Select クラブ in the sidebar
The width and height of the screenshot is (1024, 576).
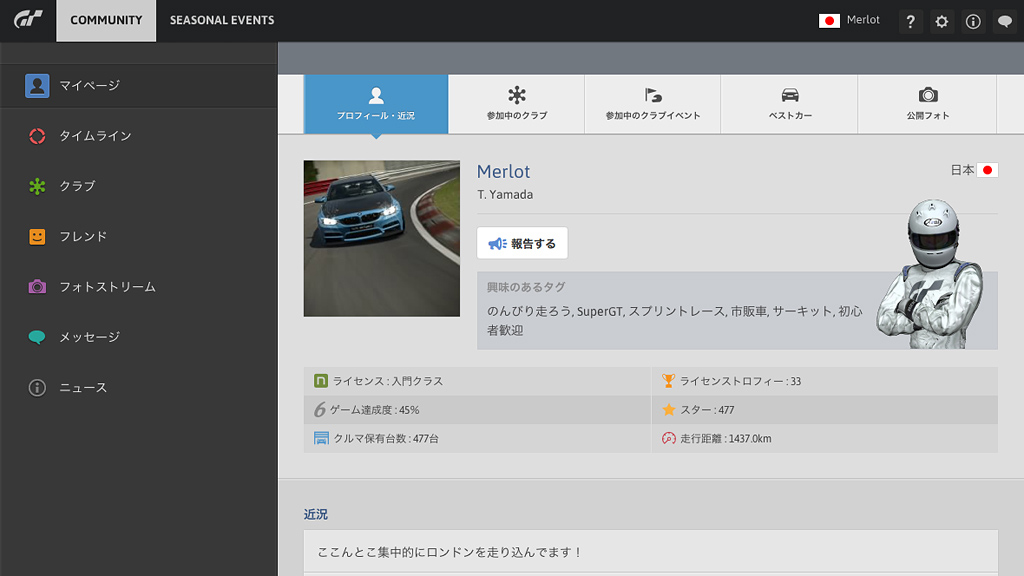[77, 186]
